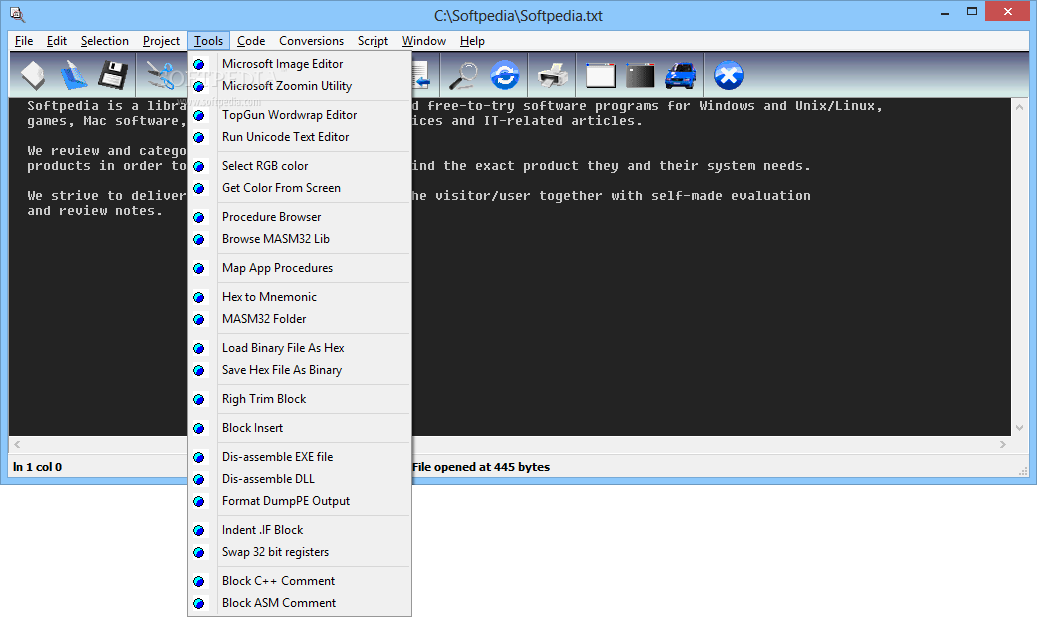
Task: Choose Microsoft Zoomin Utility
Action: tap(299, 86)
